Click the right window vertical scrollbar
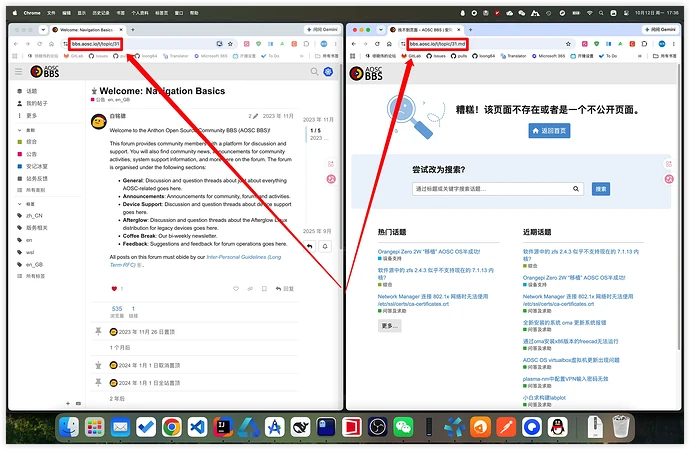Viewport: 690px width, 450px height. [x=679, y=207]
